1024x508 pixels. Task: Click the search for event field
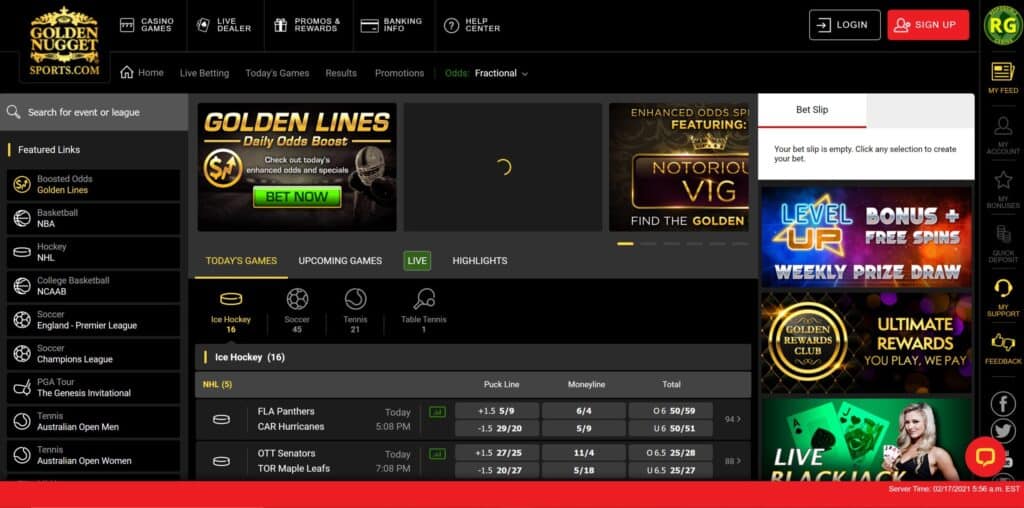pyautogui.click(x=94, y=112)
